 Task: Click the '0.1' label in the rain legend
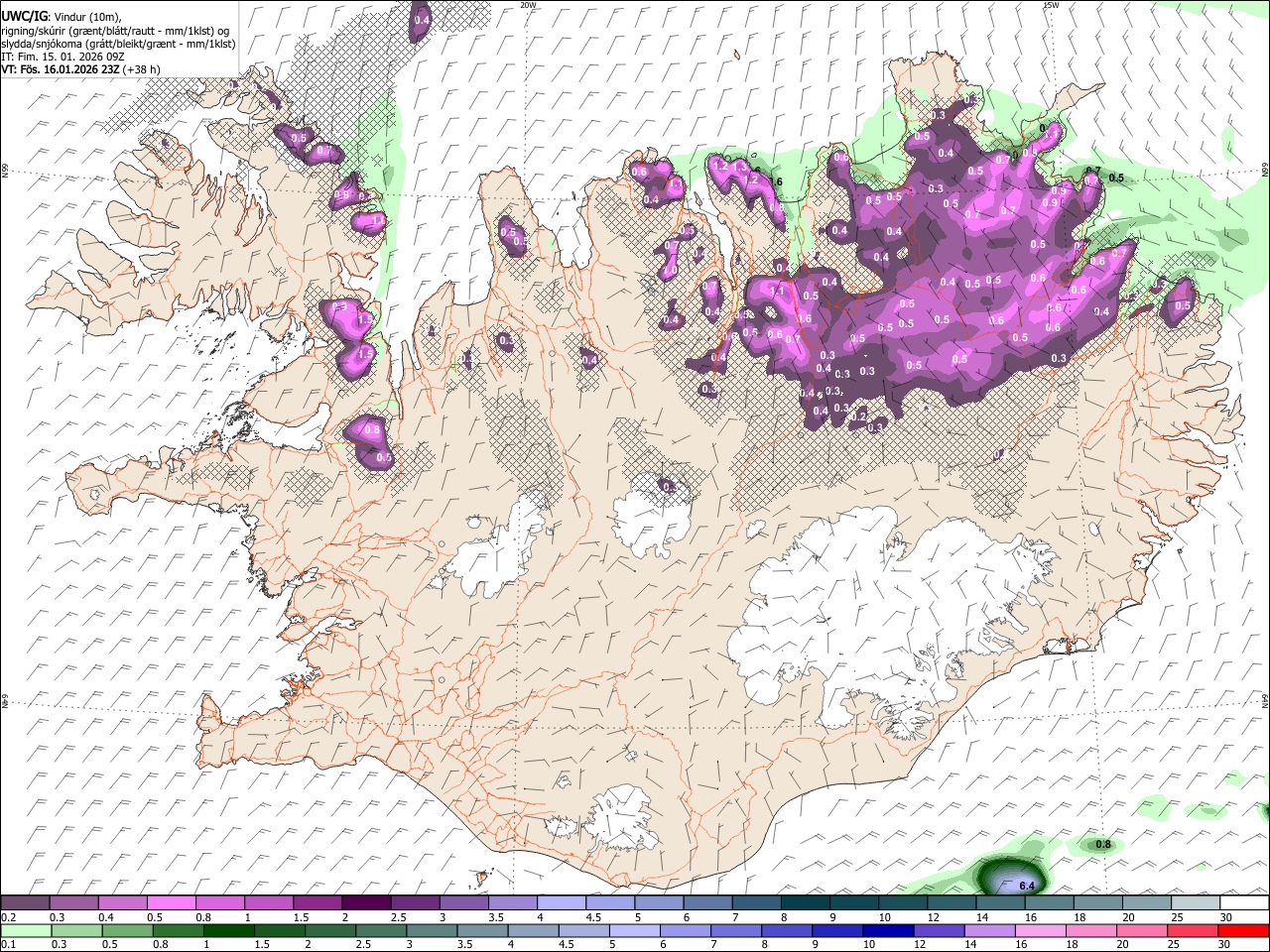8,944
